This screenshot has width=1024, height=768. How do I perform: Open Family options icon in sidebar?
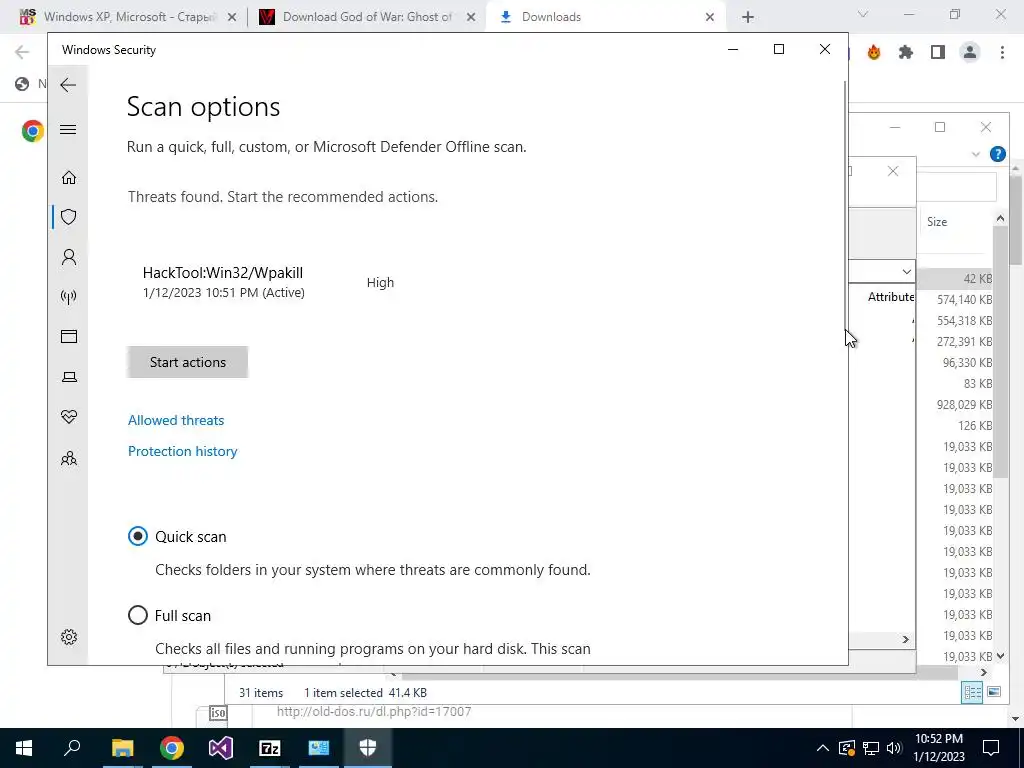tap(69, 458)
